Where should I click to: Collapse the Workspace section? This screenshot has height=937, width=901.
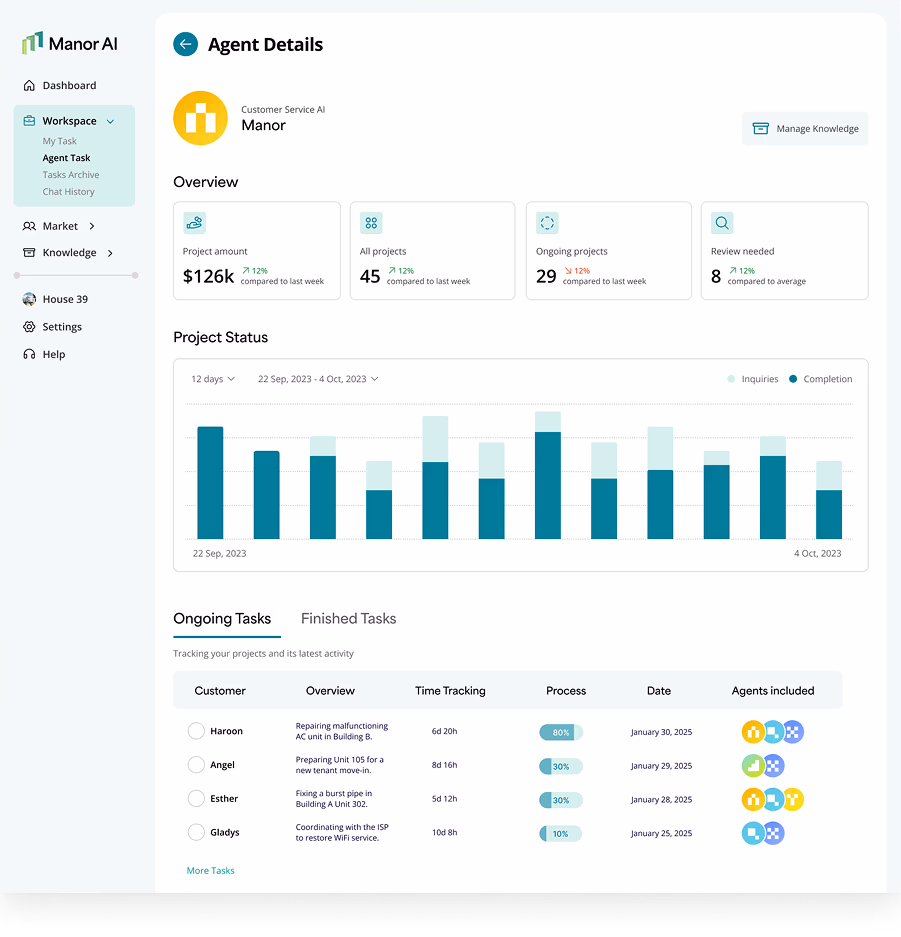pyautogui.click(x=109, y=120)
